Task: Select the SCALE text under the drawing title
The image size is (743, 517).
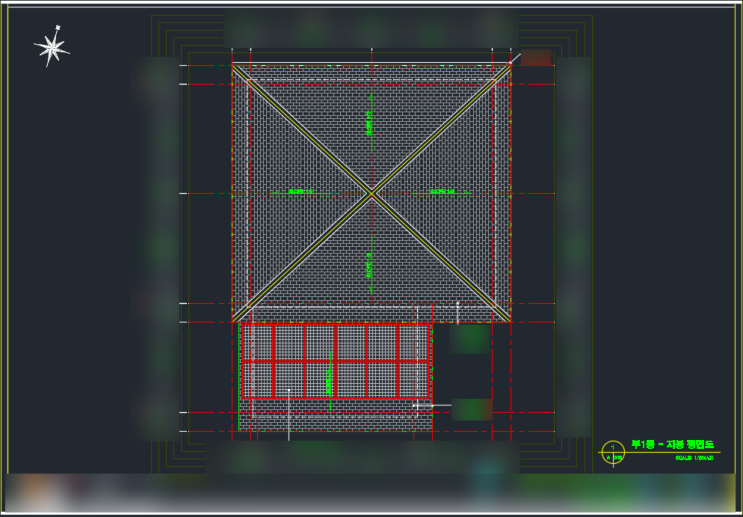Action: 694,458
